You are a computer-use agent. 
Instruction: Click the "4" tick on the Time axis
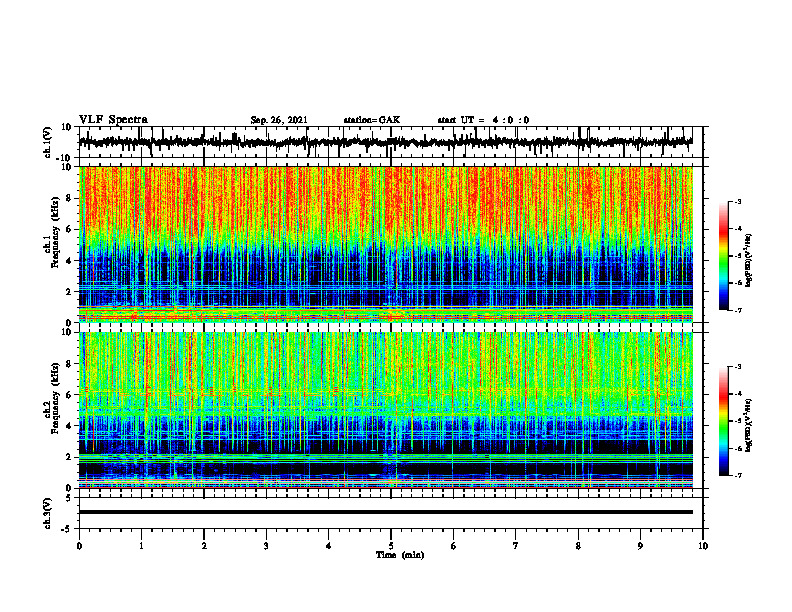(x=329, y=546)
